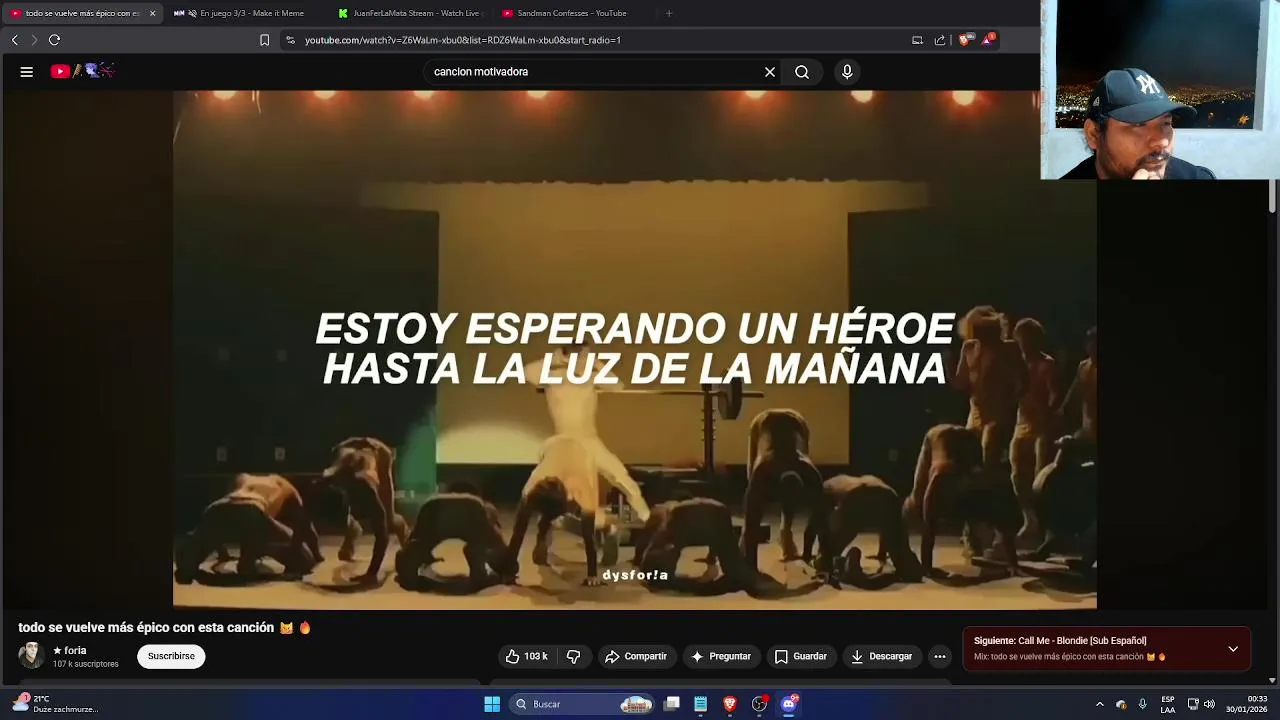Open the cast or picture-in-picture icon in the address bar
Image resolution: width=1280 pixels, height=720 pixels.
[917, 40]
